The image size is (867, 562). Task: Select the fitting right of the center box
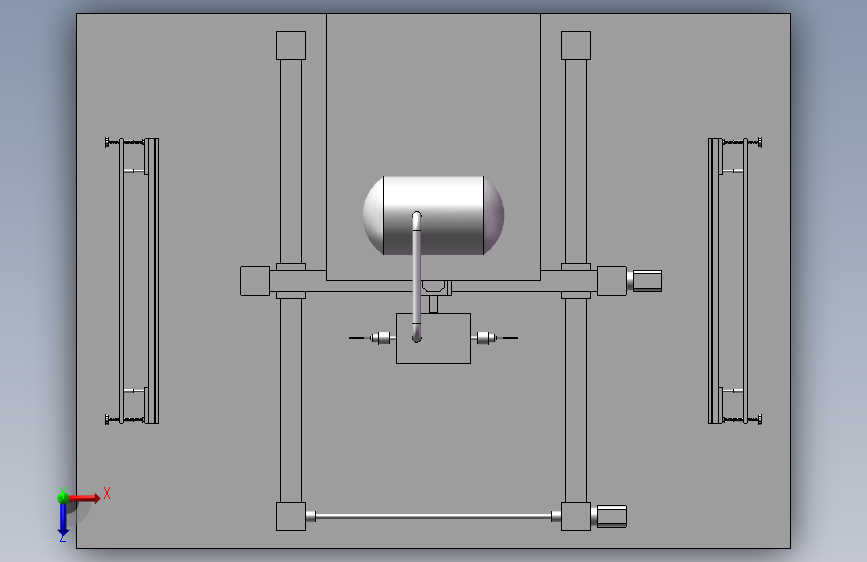point(494,337)
